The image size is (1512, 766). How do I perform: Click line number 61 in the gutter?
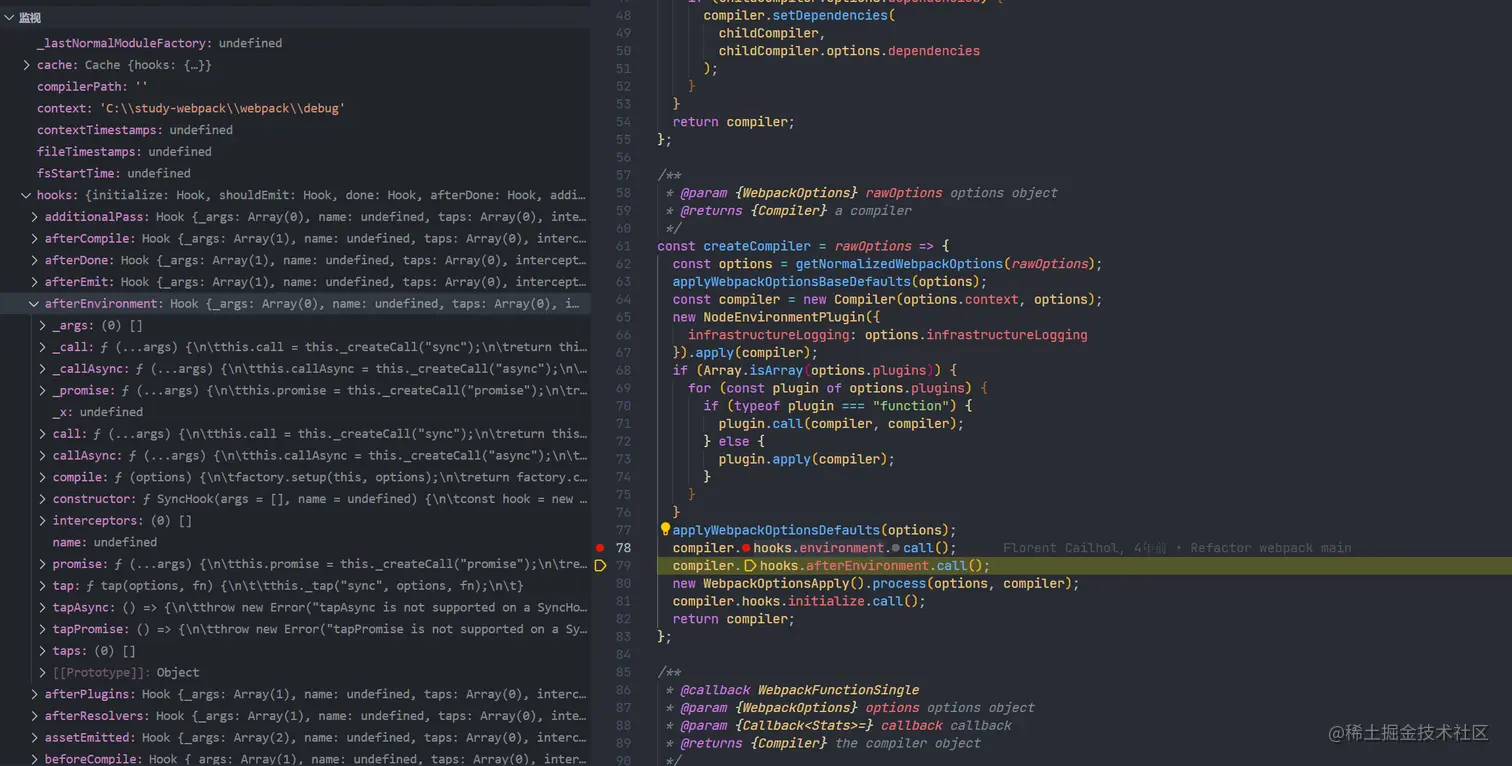[623, 246]
